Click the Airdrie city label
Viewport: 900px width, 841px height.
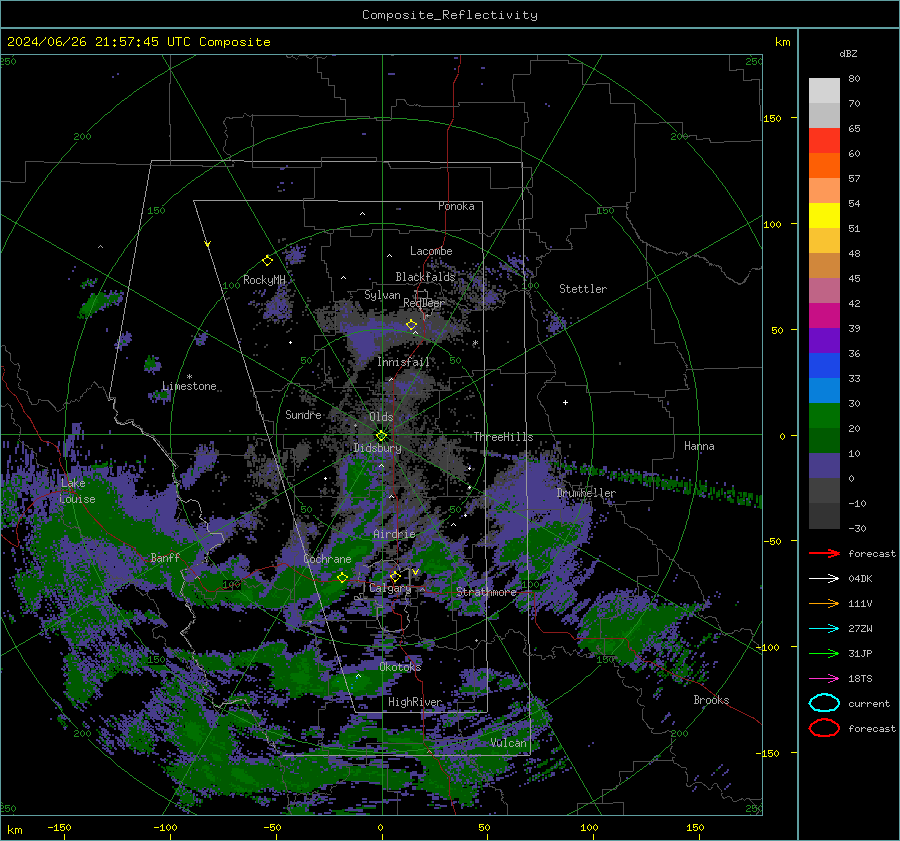pos(394,534)
